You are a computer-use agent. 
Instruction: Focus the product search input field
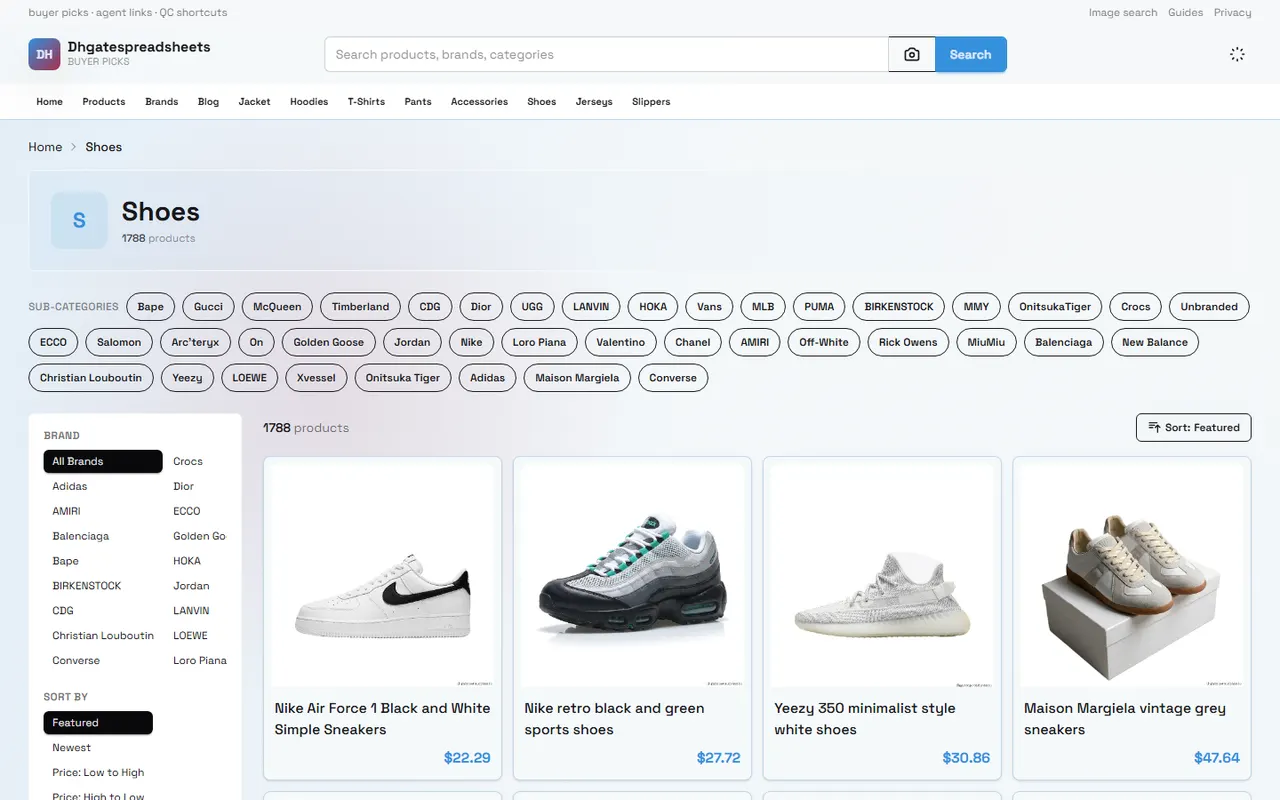pos(606,55)
